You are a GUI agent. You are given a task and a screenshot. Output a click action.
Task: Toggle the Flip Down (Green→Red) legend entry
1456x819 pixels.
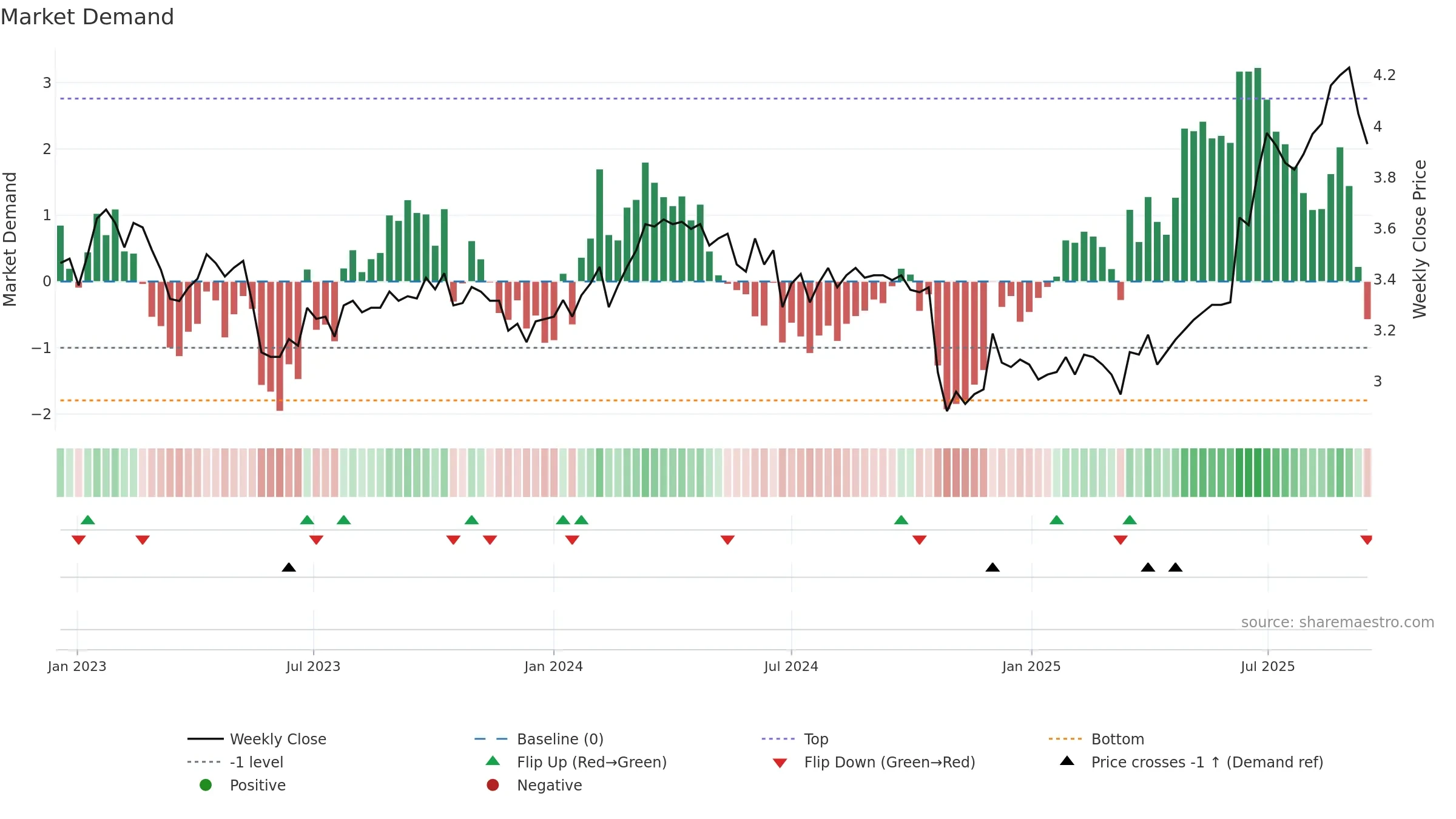874,762
